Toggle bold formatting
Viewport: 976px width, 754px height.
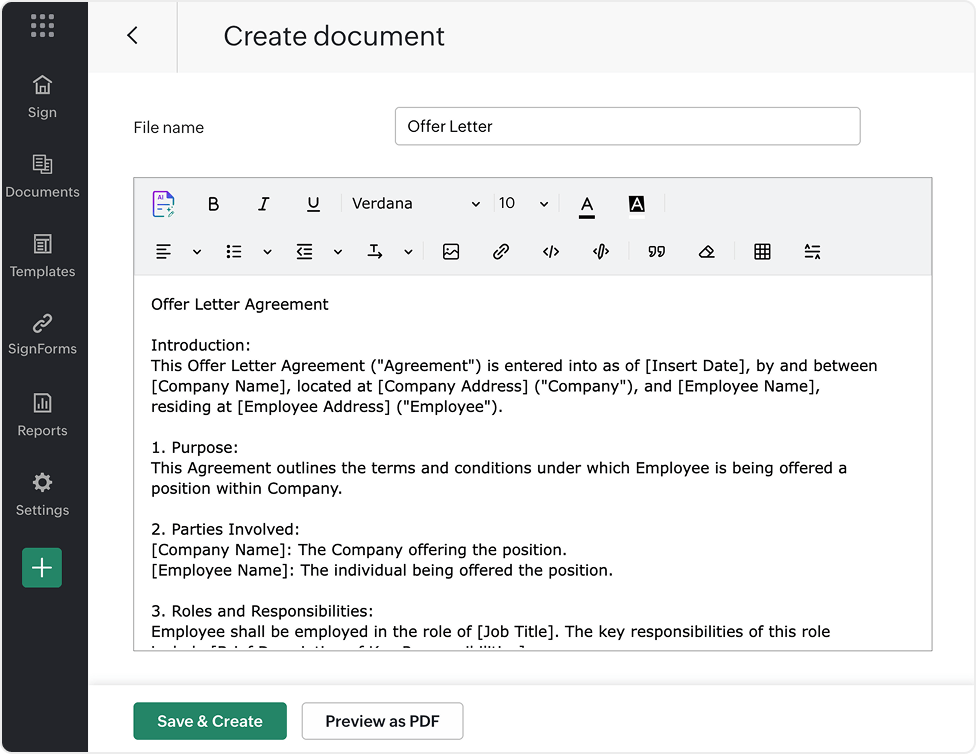click(213, 203)
